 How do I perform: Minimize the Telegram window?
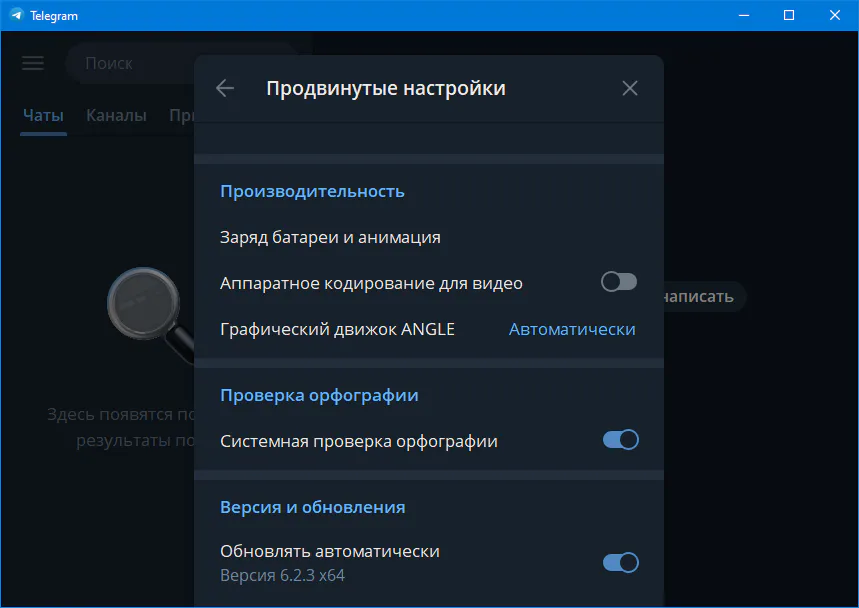(743, 15)
